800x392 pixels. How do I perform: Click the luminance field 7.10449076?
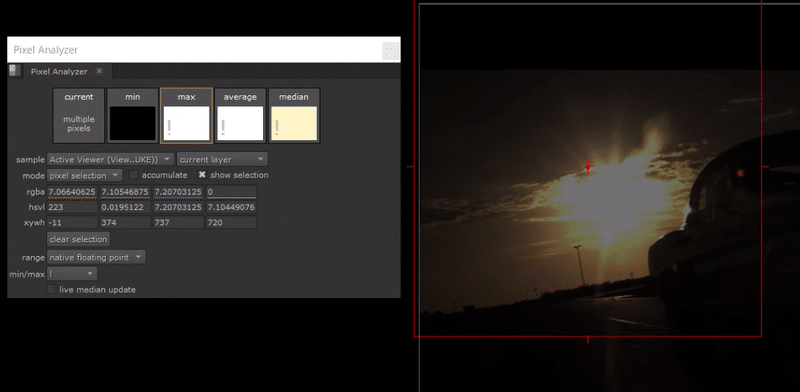coord(232,207)
